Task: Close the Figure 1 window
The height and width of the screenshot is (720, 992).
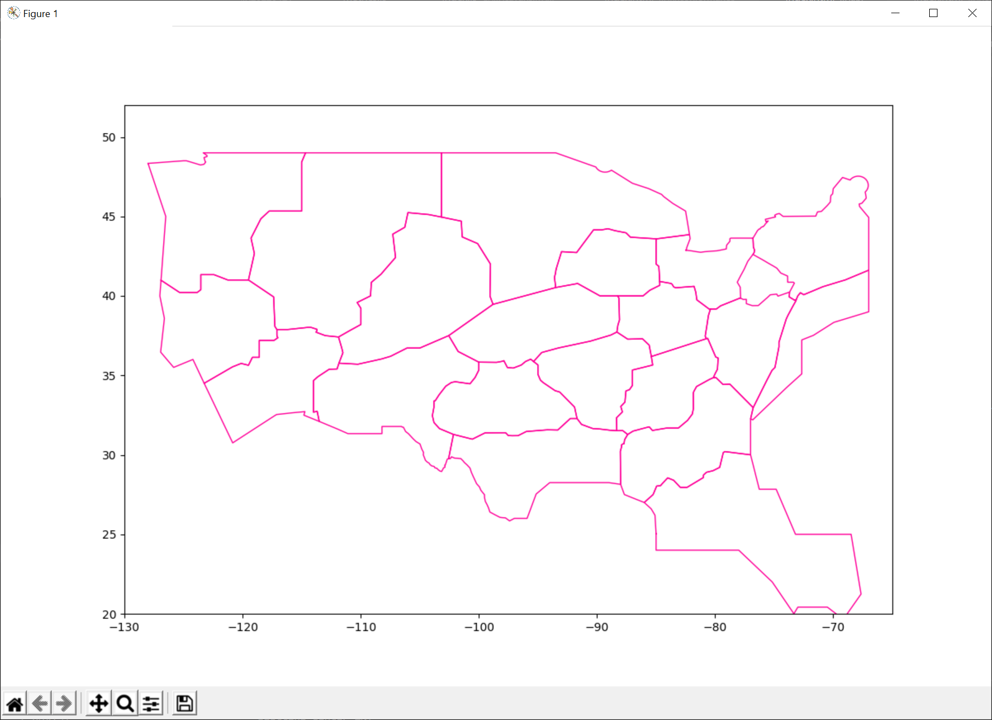Action: point(971,13)
